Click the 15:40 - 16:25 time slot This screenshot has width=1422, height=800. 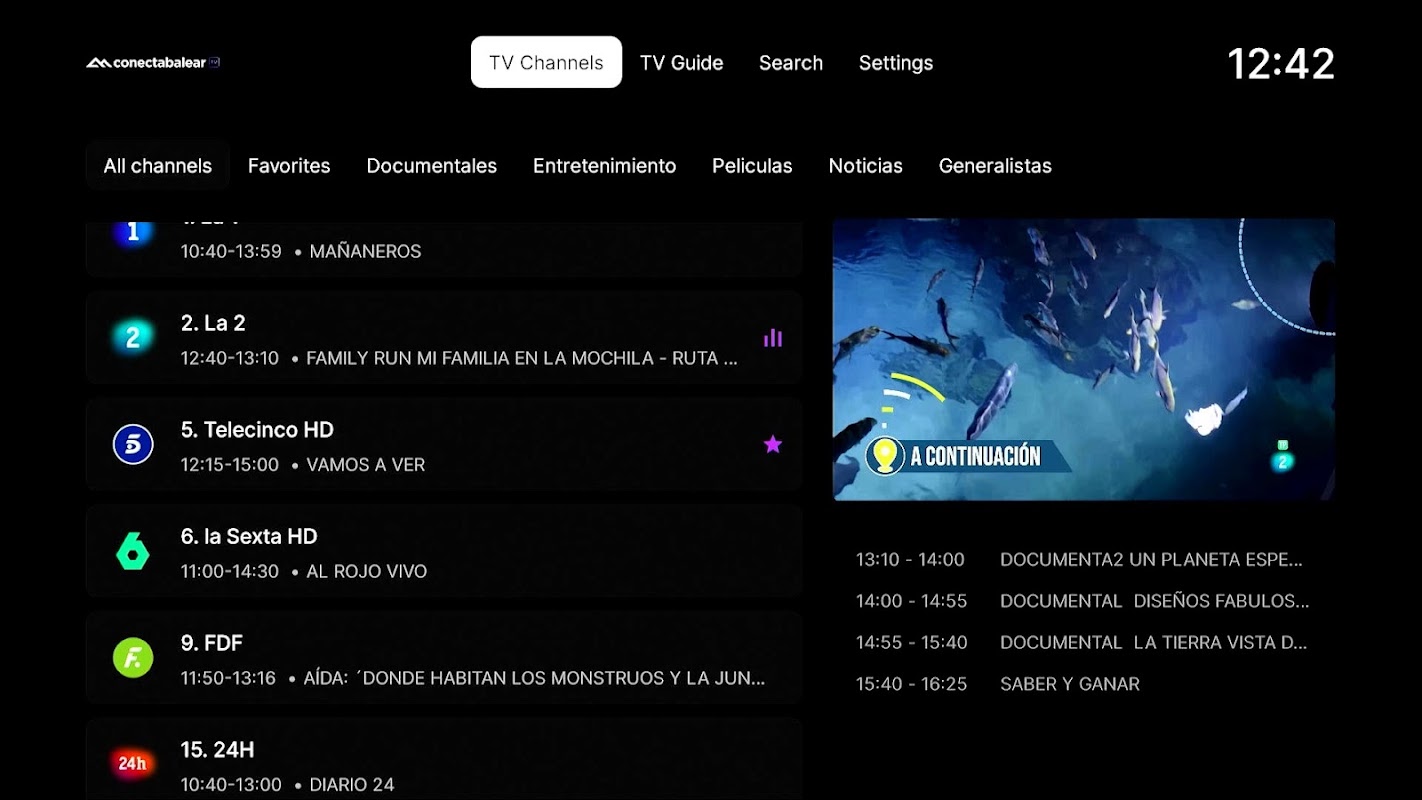912,684
